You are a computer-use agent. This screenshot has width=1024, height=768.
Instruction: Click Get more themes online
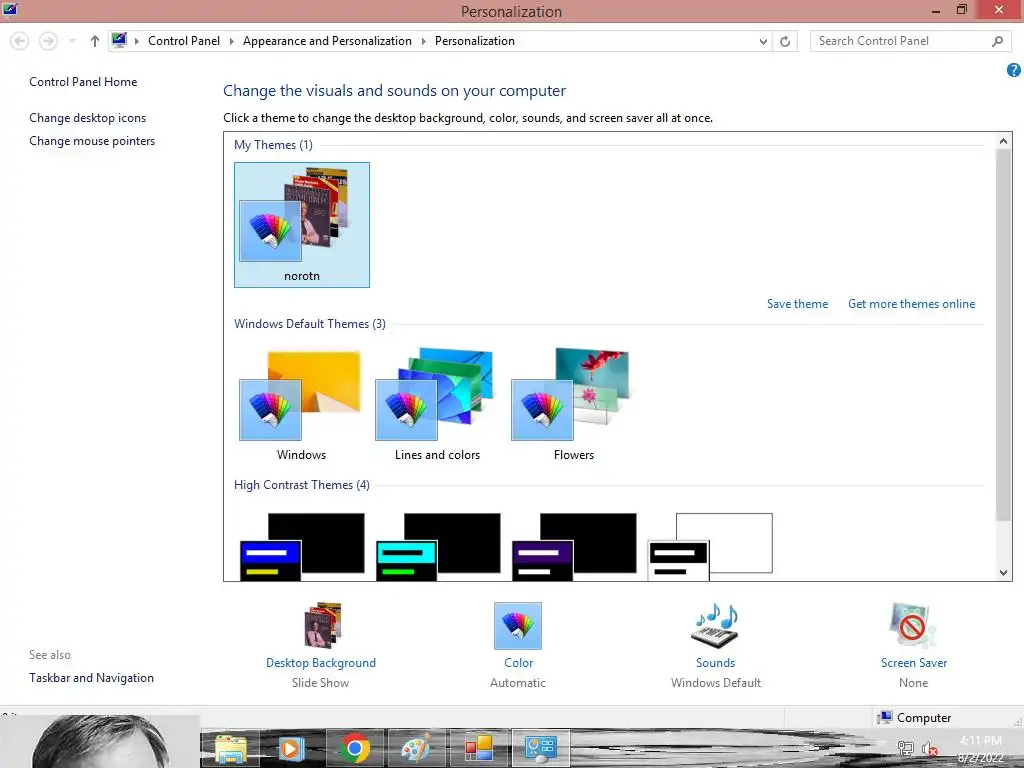(x=911, y=304)
